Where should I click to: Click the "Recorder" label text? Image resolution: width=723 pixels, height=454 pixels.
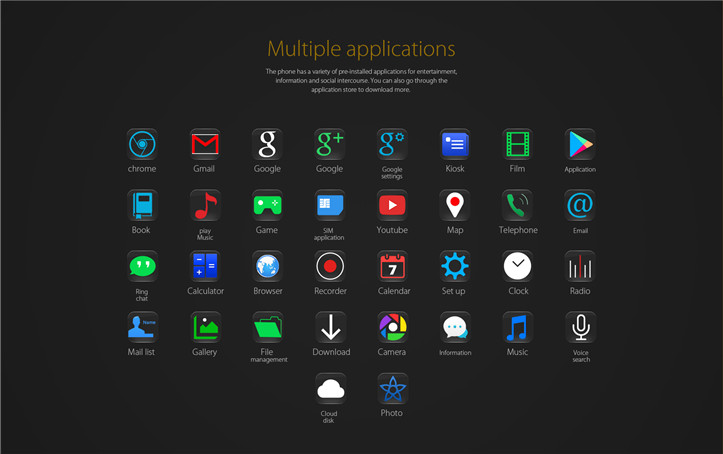click(x=330, y=291)
